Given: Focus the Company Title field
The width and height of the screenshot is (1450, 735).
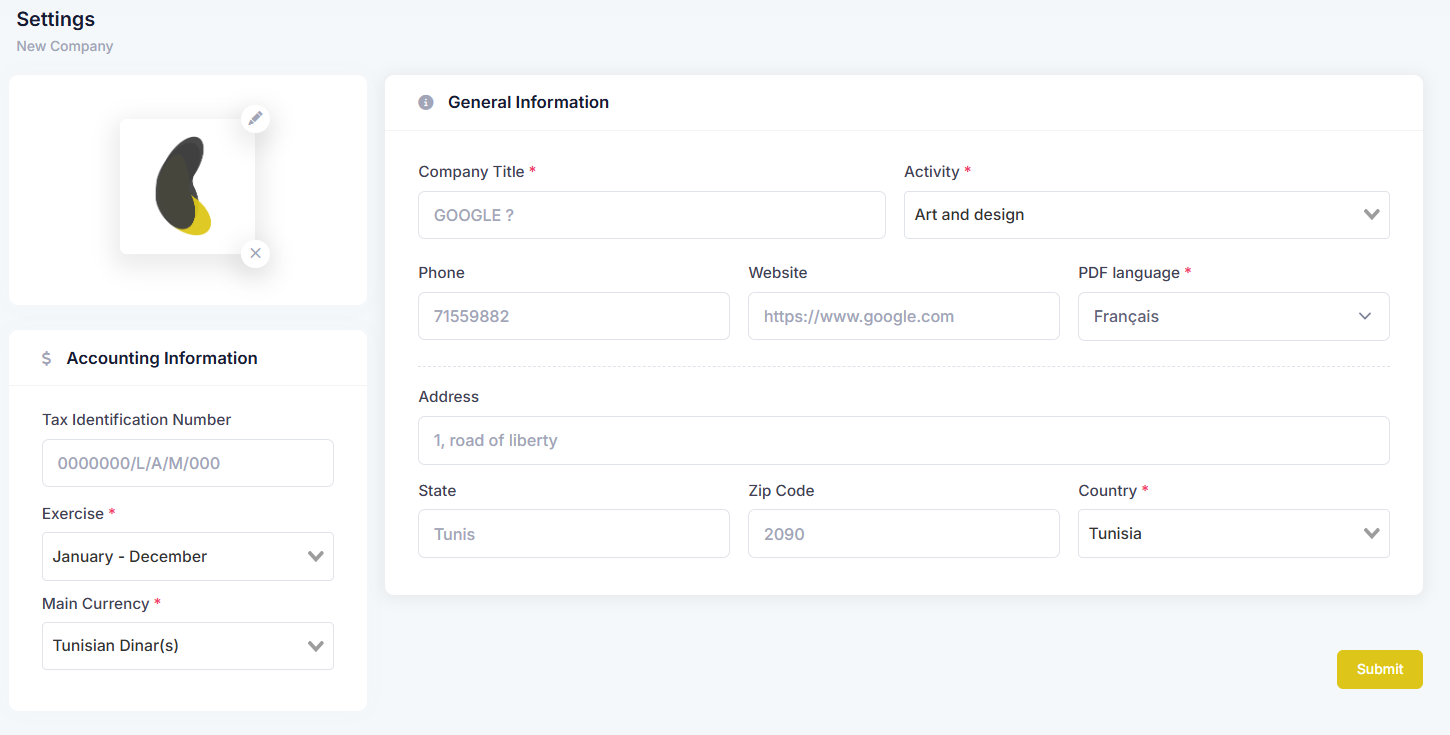Looking at the screenshot, I should (652, 215).
